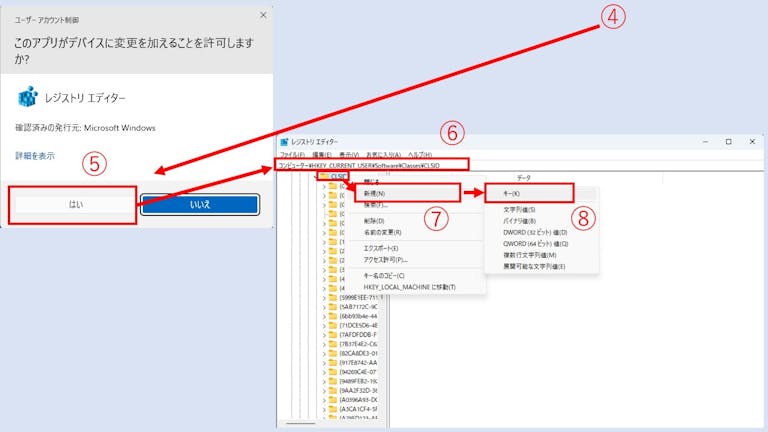Expand the {9489FEB2-19 key arrow
Screen dimensions: 768x432
(324, 382)
